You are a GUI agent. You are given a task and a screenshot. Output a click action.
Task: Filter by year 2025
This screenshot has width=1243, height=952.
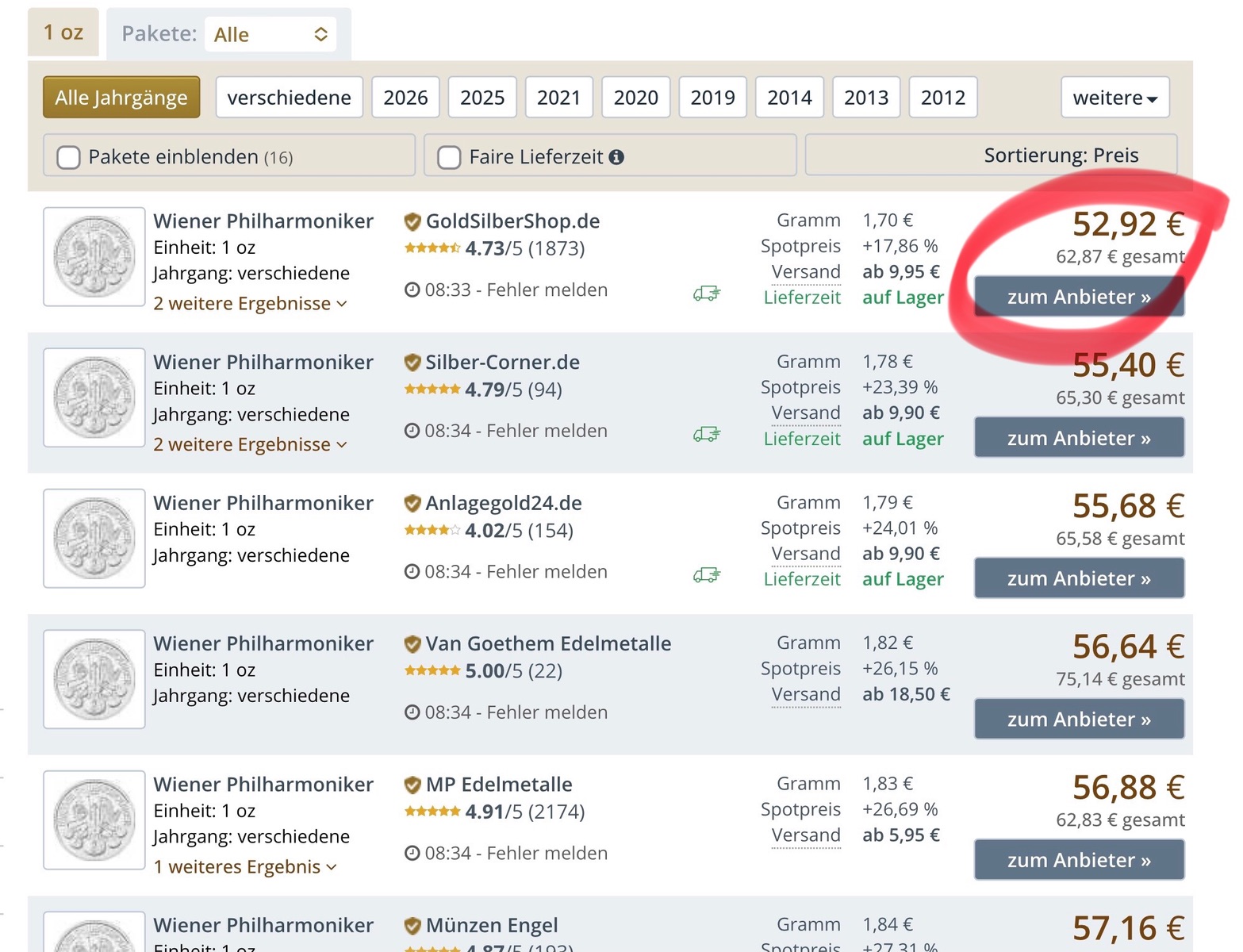click(482, 98)
